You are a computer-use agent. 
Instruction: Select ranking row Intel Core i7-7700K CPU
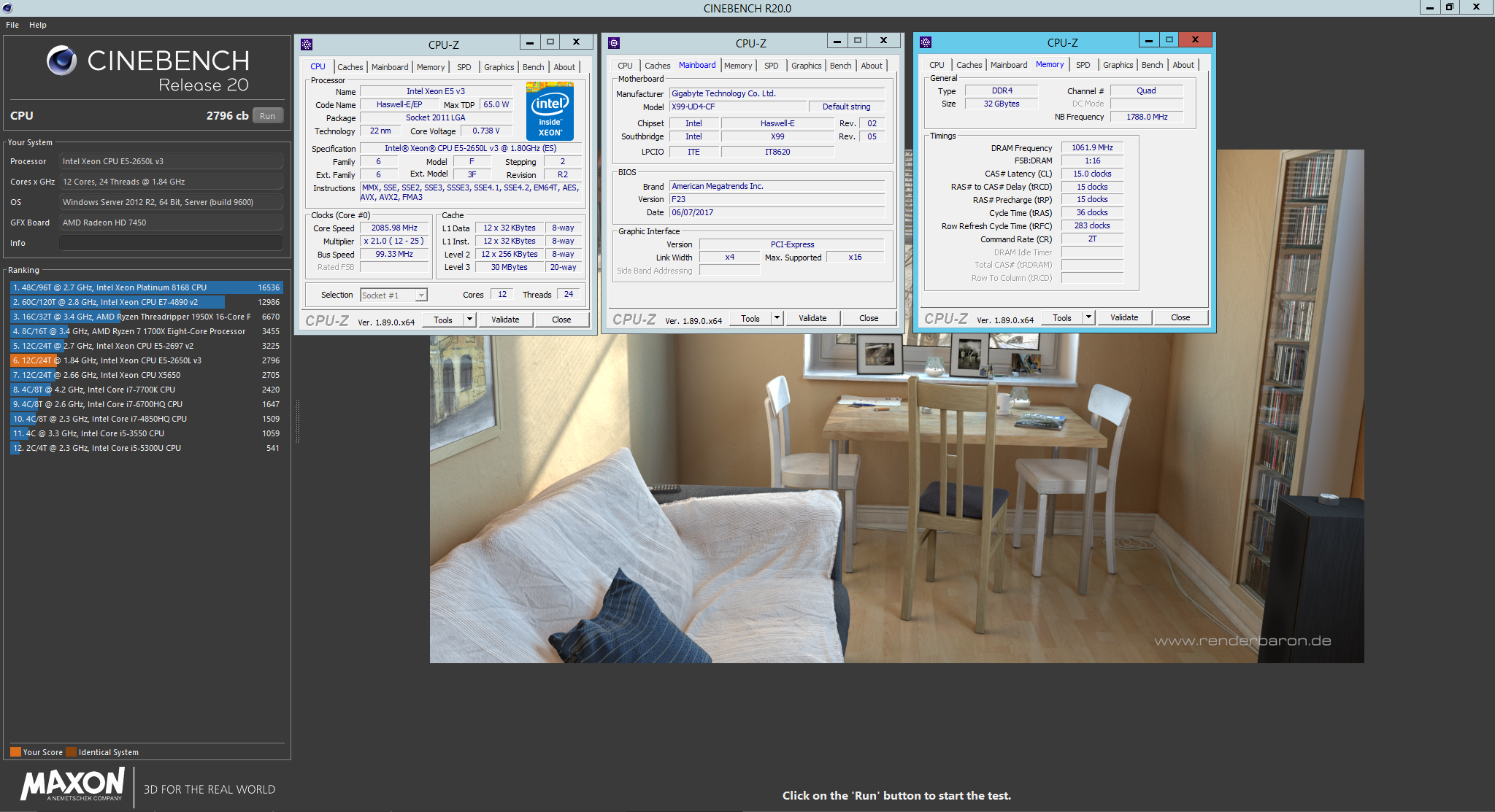click(146, 390)
